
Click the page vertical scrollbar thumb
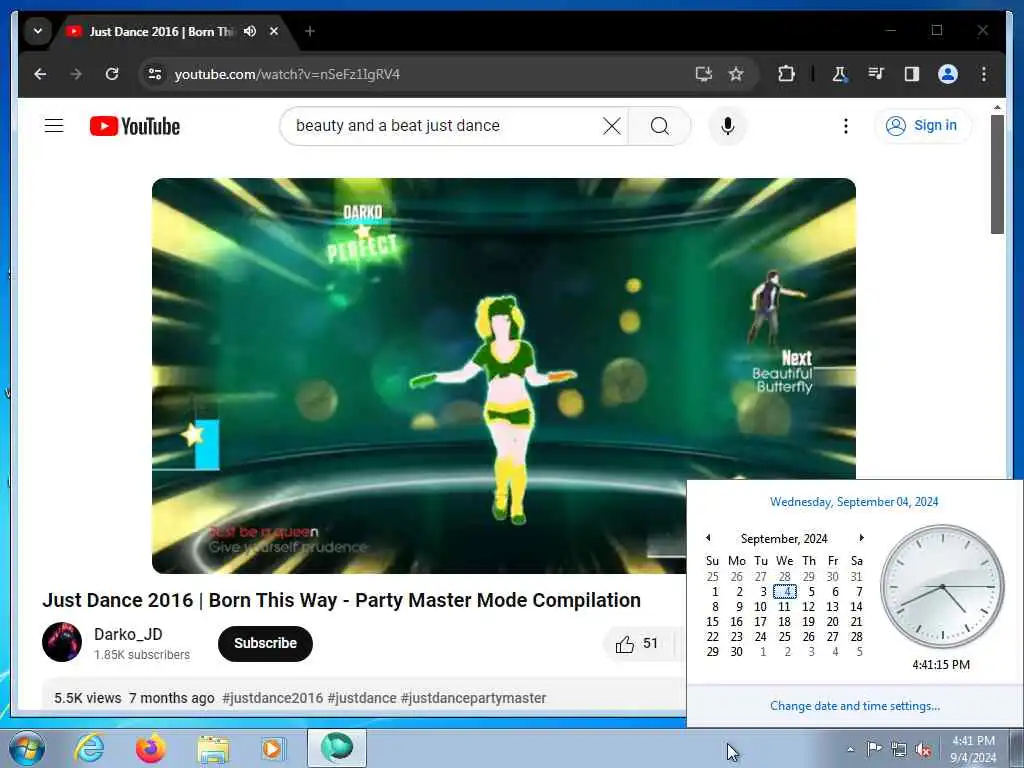997,174
